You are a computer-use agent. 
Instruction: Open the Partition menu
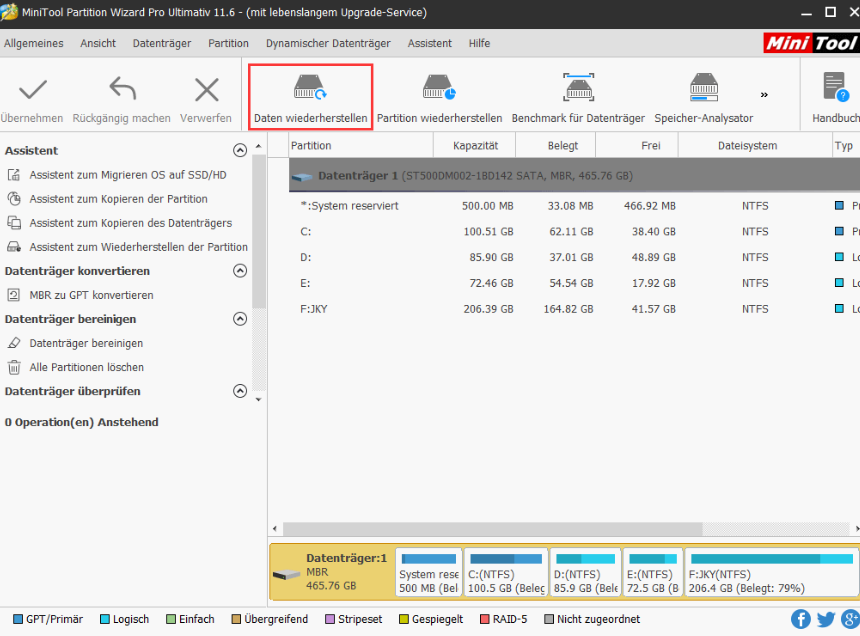point(228,43)
